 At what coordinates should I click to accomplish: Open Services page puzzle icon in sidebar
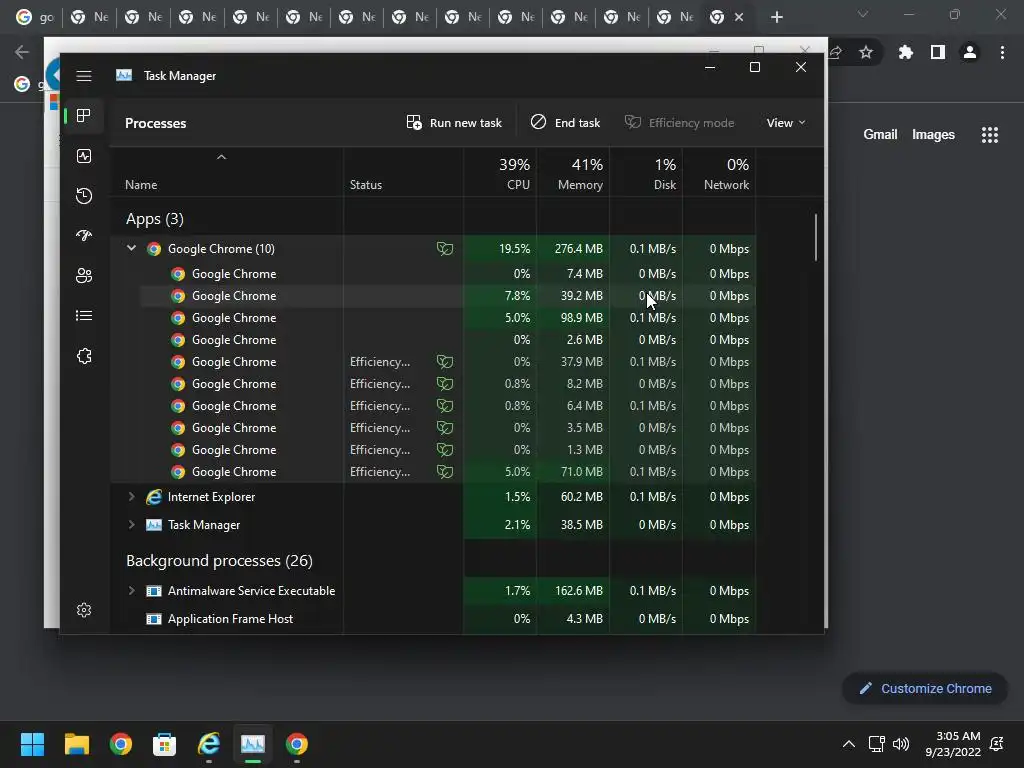click(84, 356)
